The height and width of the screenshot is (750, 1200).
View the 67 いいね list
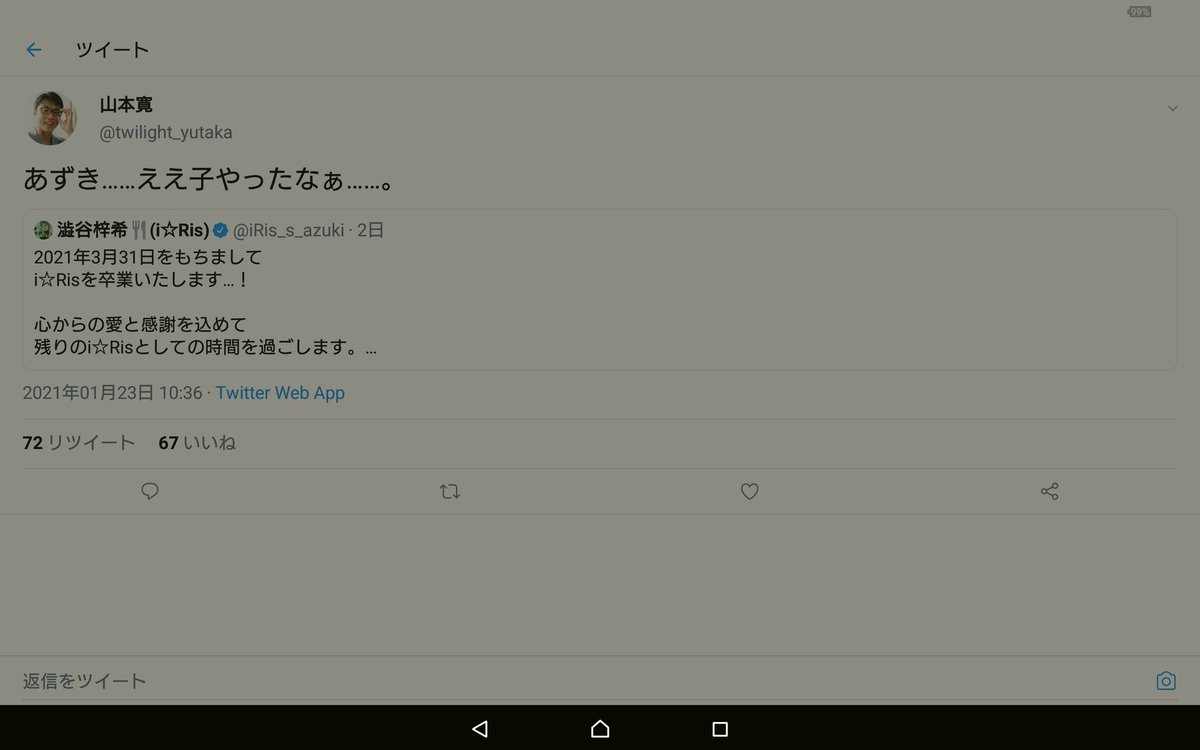[x=197, y=442]
